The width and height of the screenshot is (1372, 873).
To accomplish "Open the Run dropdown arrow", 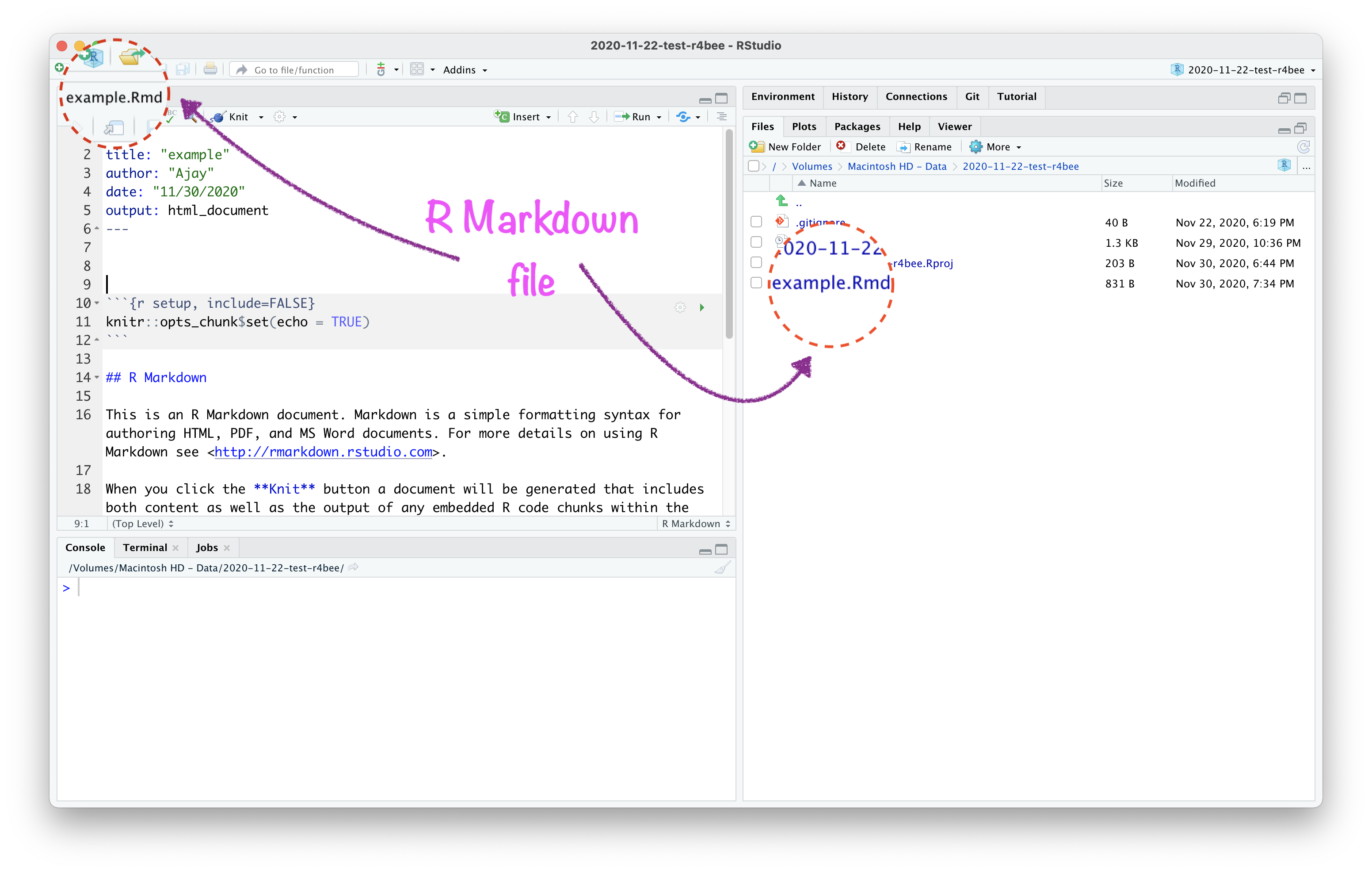I will click(659, 118).
